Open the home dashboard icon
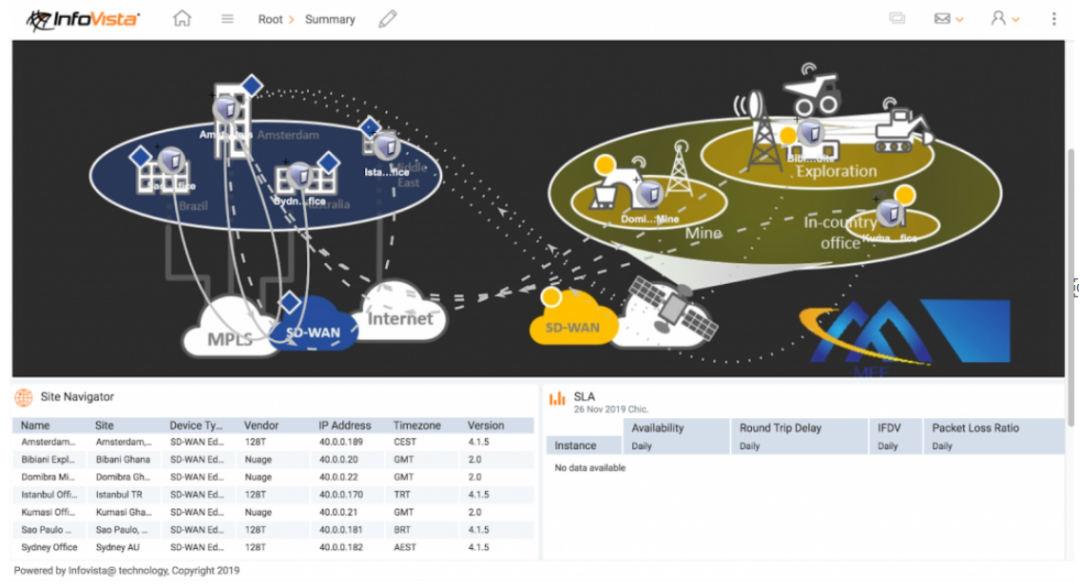Screen dimensions: 1080x588 click(x=182, y=18)
